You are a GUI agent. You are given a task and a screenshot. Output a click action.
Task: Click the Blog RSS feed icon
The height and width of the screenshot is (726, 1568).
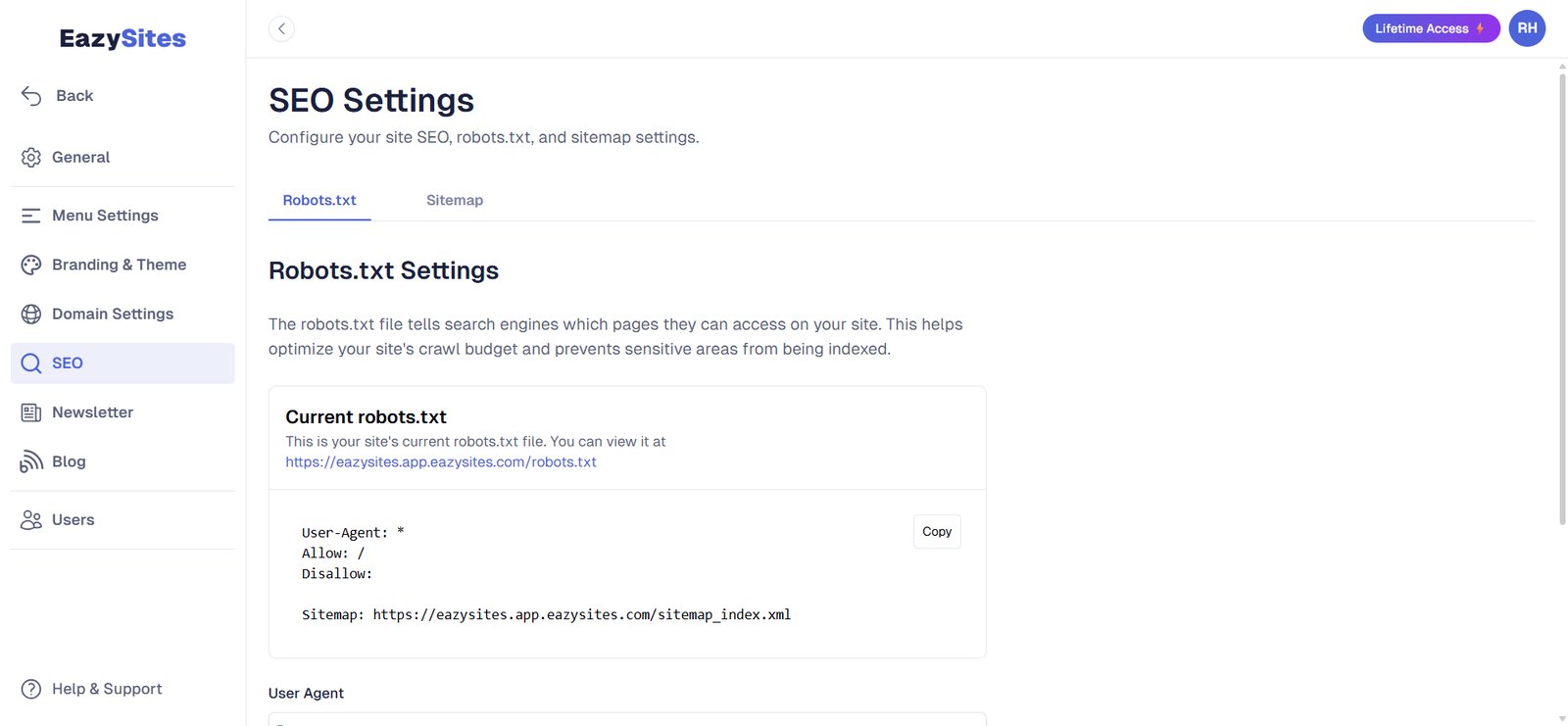pos(31,461)
